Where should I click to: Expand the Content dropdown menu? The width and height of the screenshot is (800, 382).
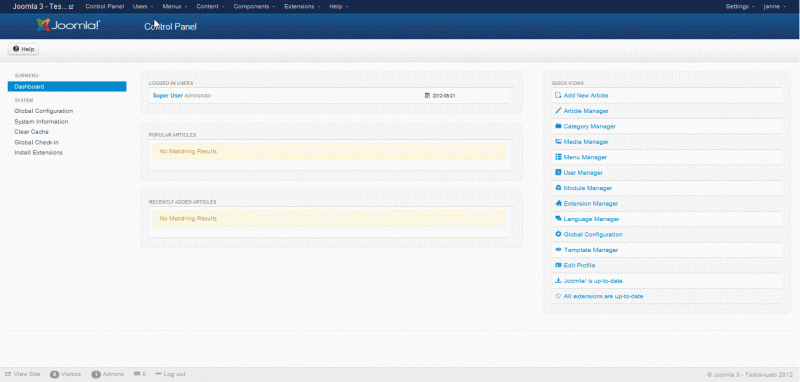(210, 7)
